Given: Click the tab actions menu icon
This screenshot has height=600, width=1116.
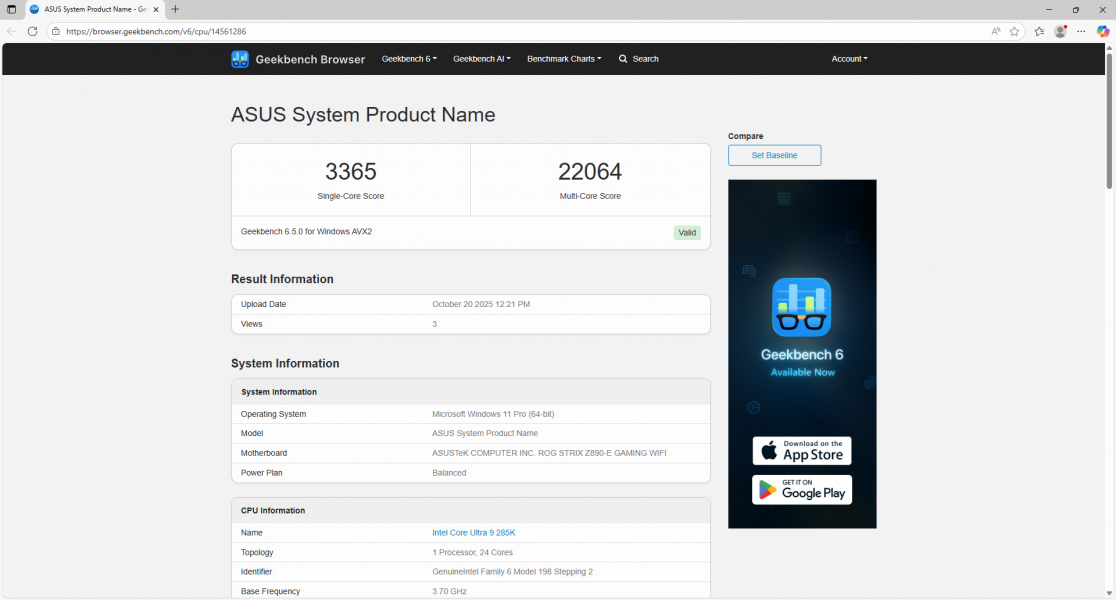Looking at the screenshot, I should (x=12, y=9).
